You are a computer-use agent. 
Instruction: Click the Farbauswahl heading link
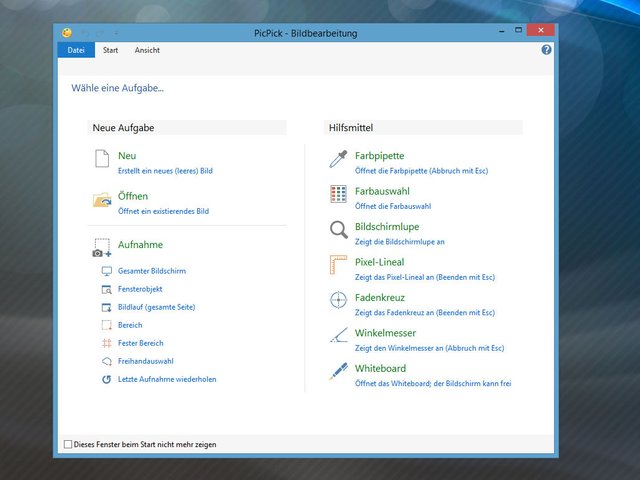point(382,191)
